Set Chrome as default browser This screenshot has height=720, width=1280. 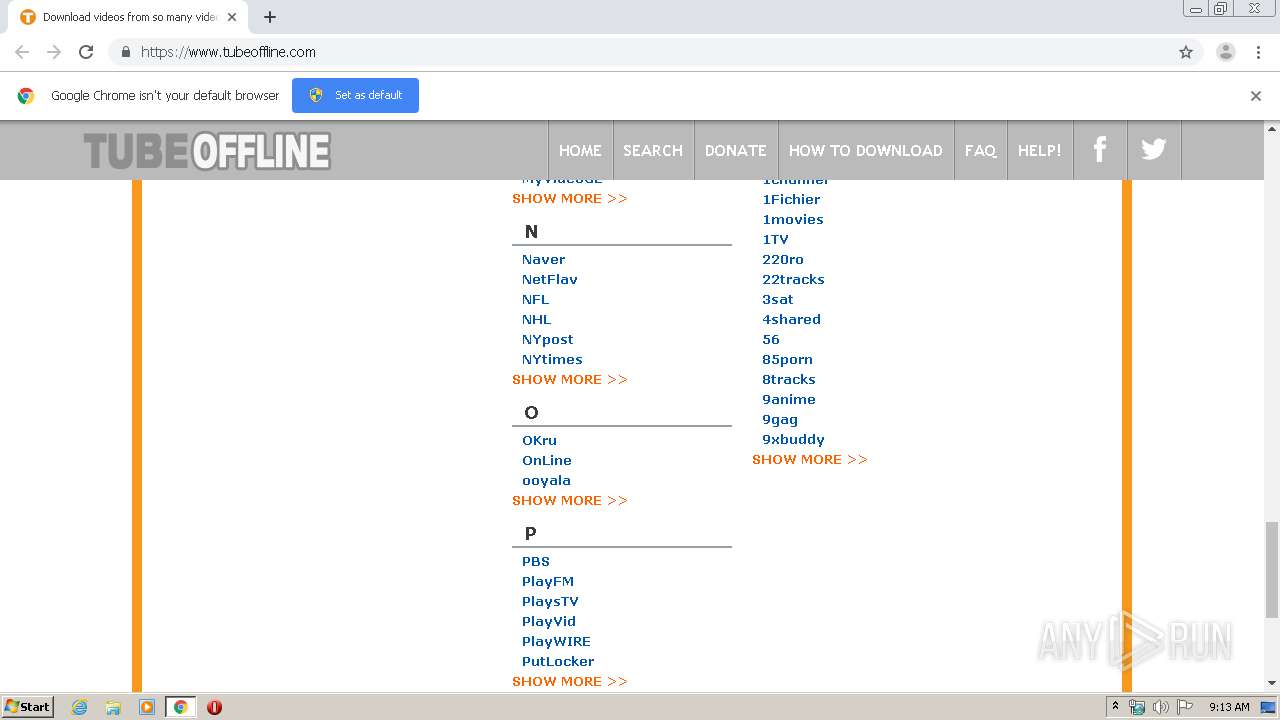pyautogui.click(x=355, y=95)
